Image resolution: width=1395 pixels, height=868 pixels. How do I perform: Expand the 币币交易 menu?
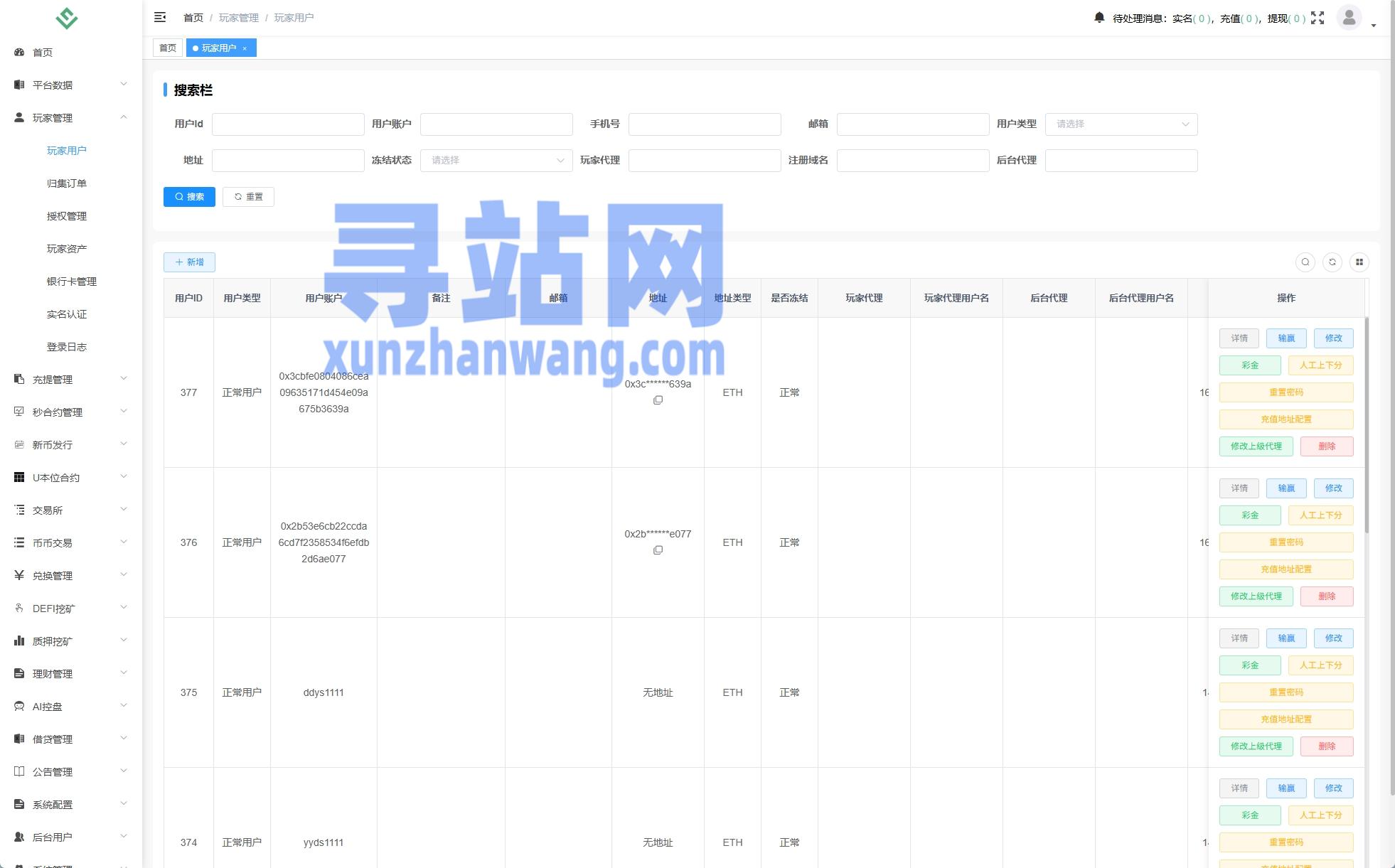71,543
